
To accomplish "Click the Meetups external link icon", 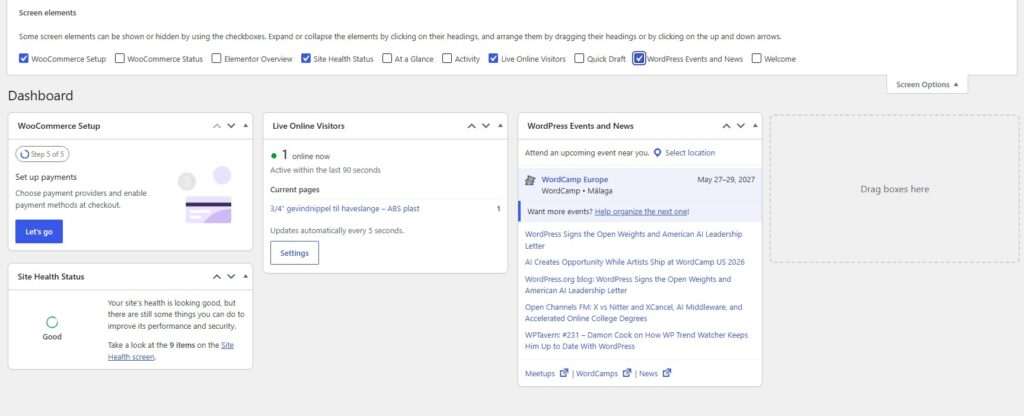I will click(x=564, y=373).
